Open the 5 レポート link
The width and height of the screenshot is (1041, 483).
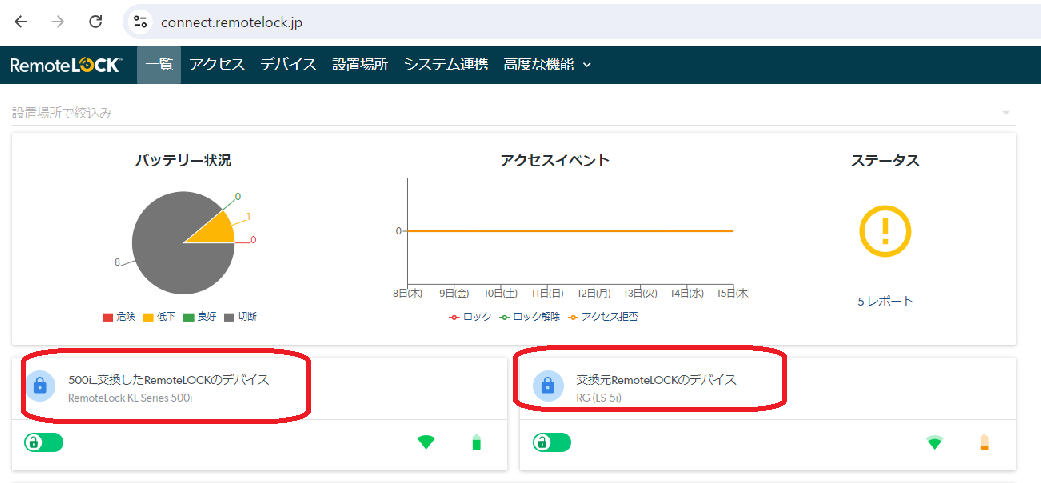pyautogui.click(x=885, y=301)
